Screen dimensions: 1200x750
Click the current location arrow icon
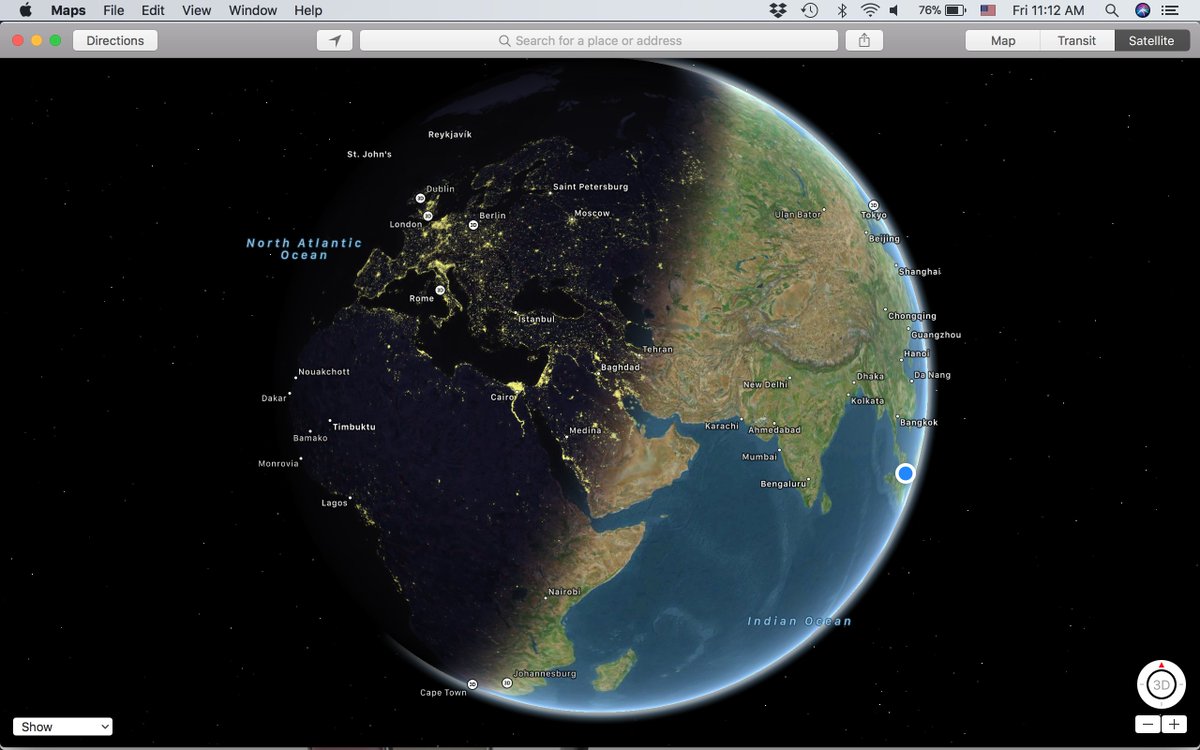[334, 40]
